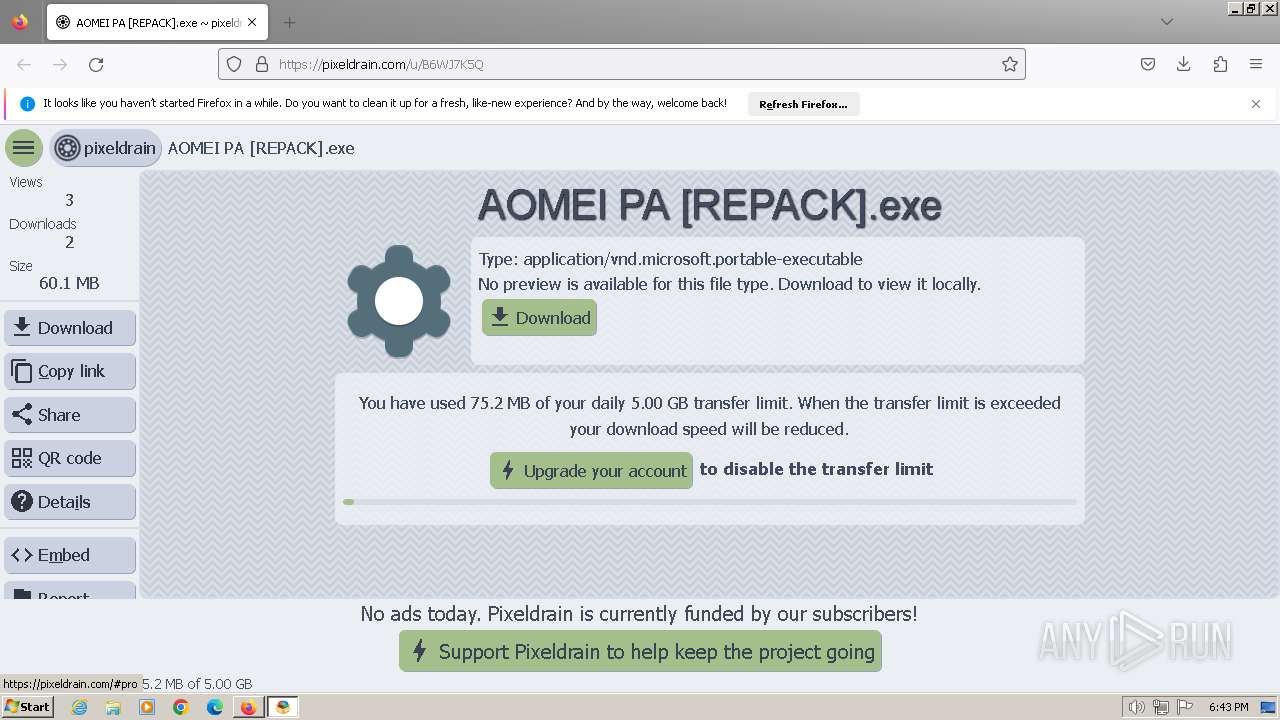Reload the current page

96,64
